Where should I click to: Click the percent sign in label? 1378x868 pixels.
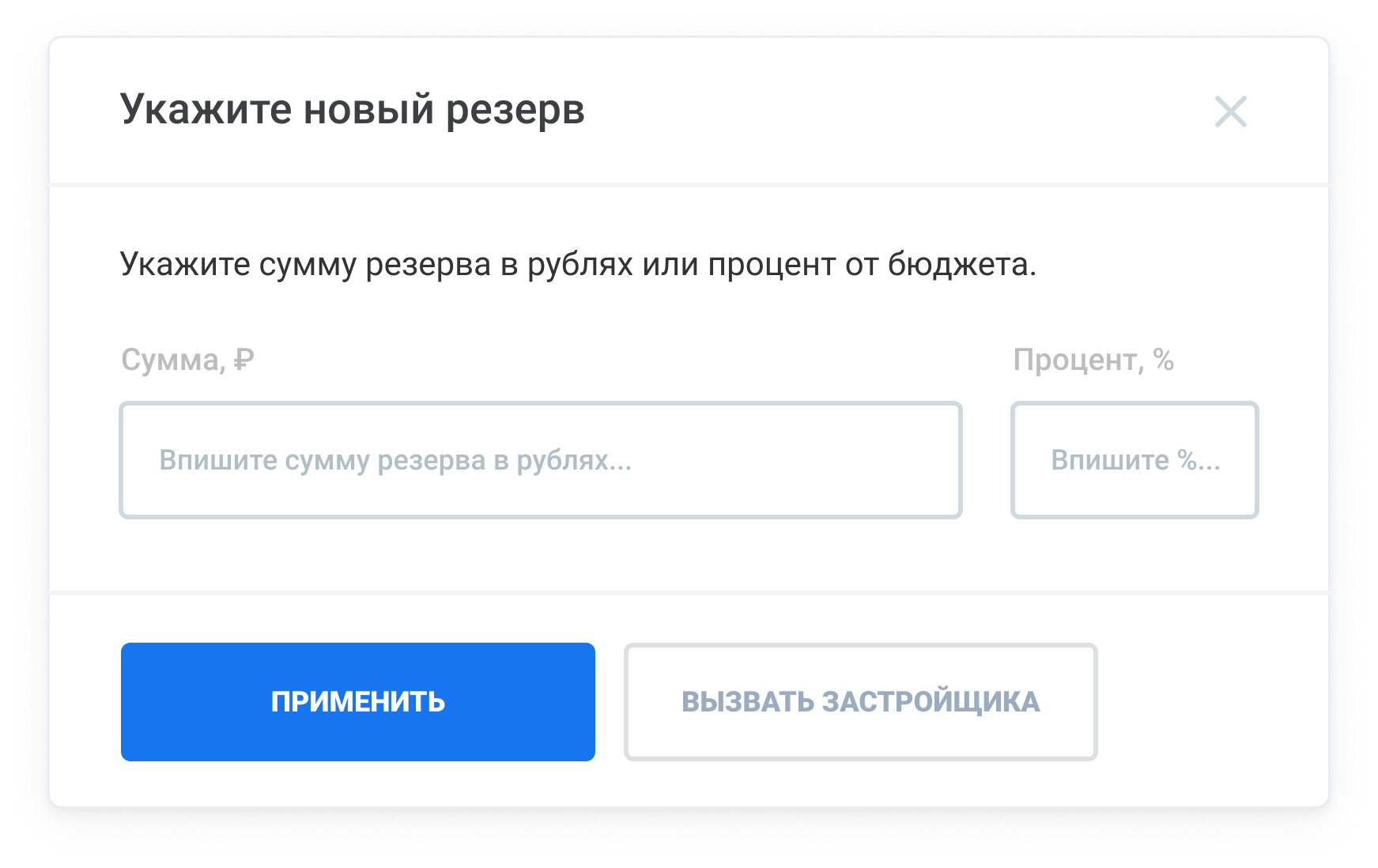[1163, 360]
